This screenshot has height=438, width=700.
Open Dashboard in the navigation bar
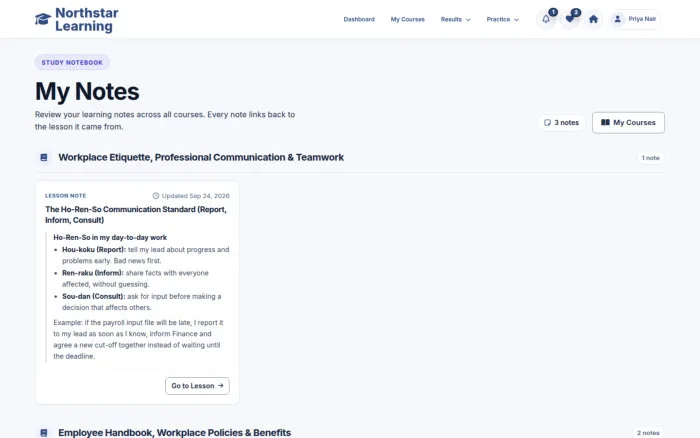click(359, 19)
